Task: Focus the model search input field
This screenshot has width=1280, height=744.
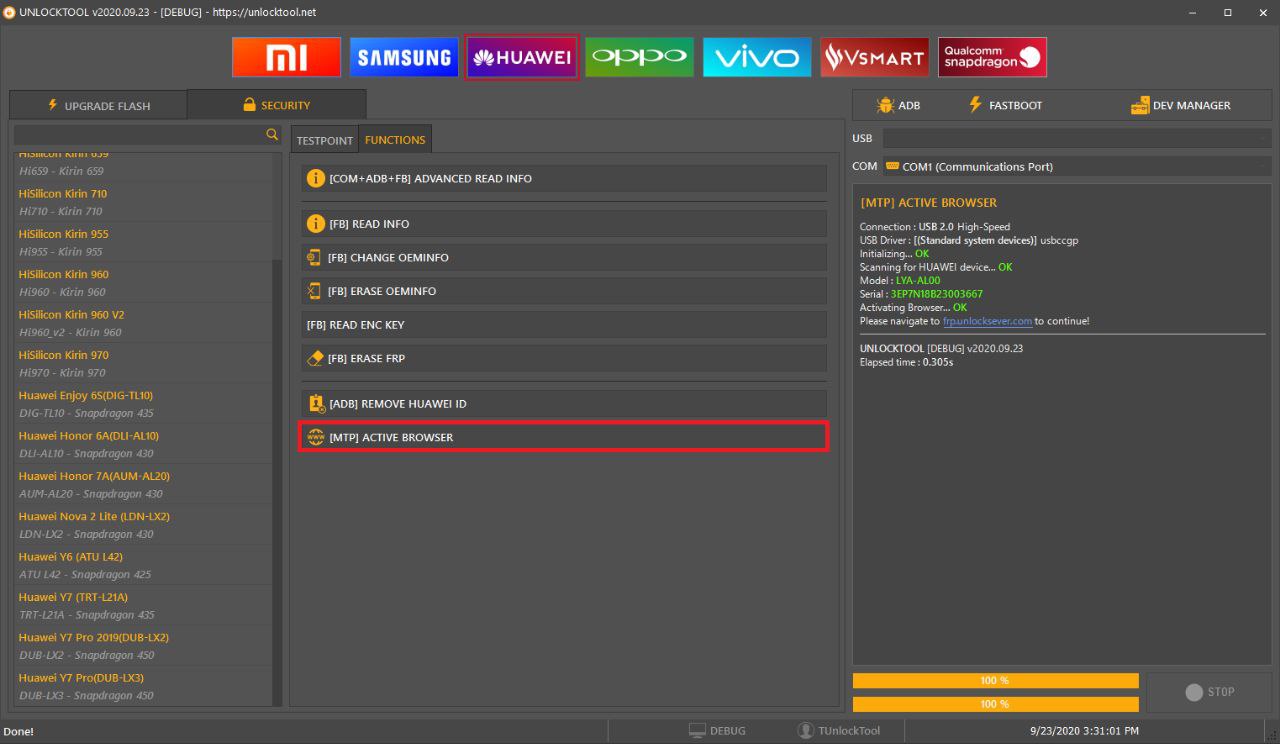Action: coord(138,134)
